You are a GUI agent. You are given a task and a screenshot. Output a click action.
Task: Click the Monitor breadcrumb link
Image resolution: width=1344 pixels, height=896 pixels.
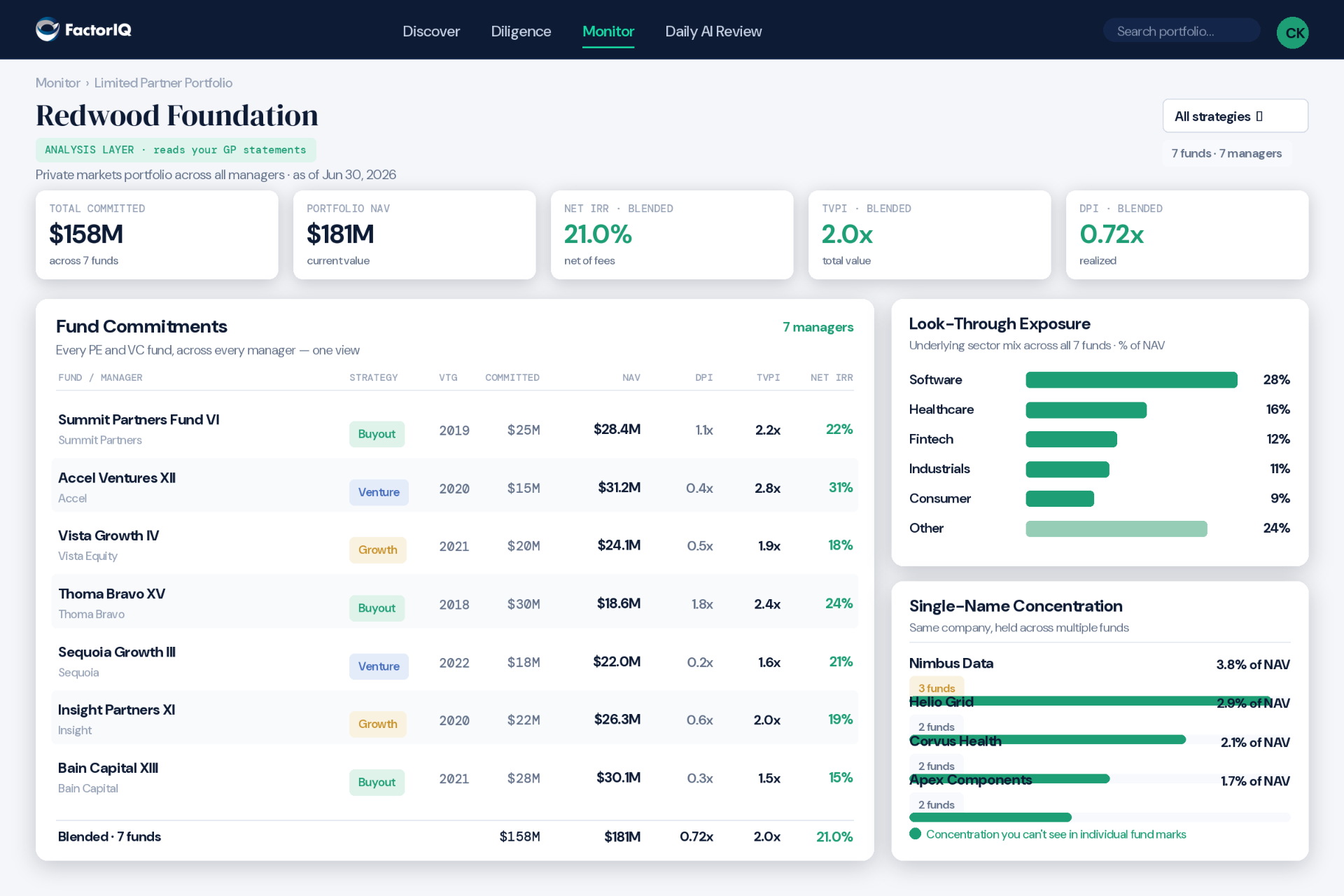57,83
